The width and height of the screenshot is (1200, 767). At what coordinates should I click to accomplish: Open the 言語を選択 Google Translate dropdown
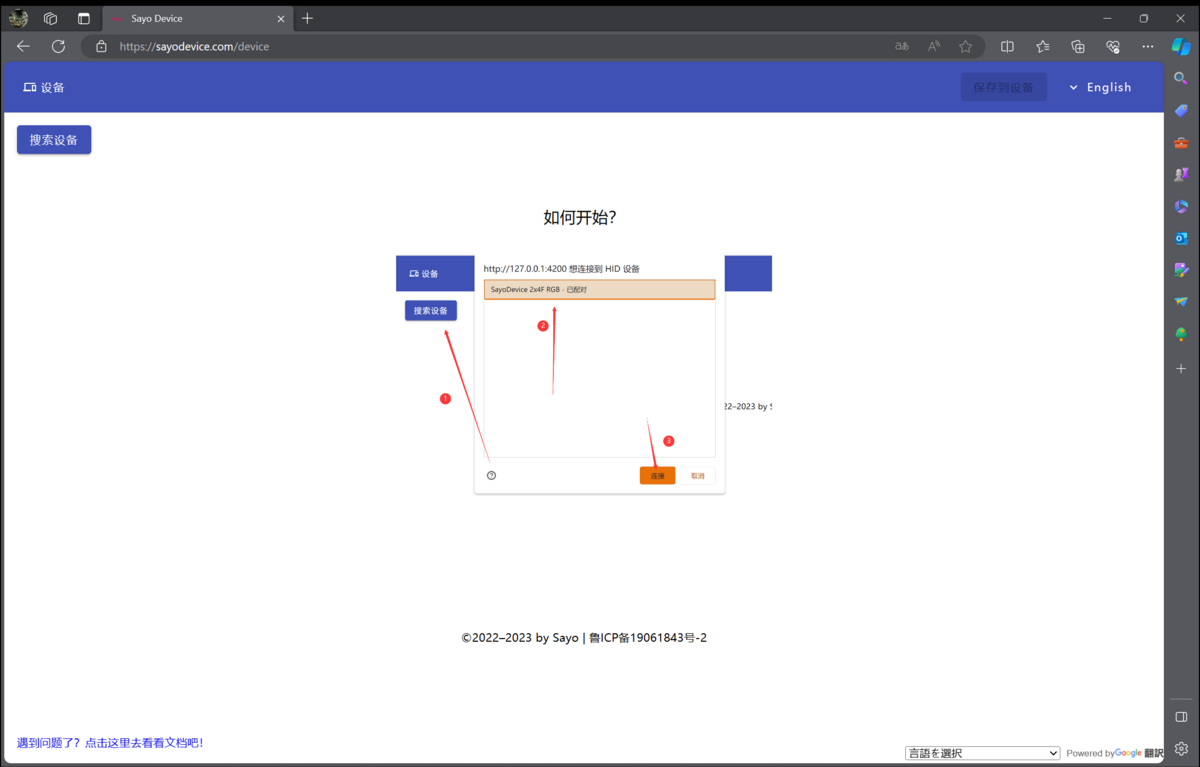[x=982, y=753]
